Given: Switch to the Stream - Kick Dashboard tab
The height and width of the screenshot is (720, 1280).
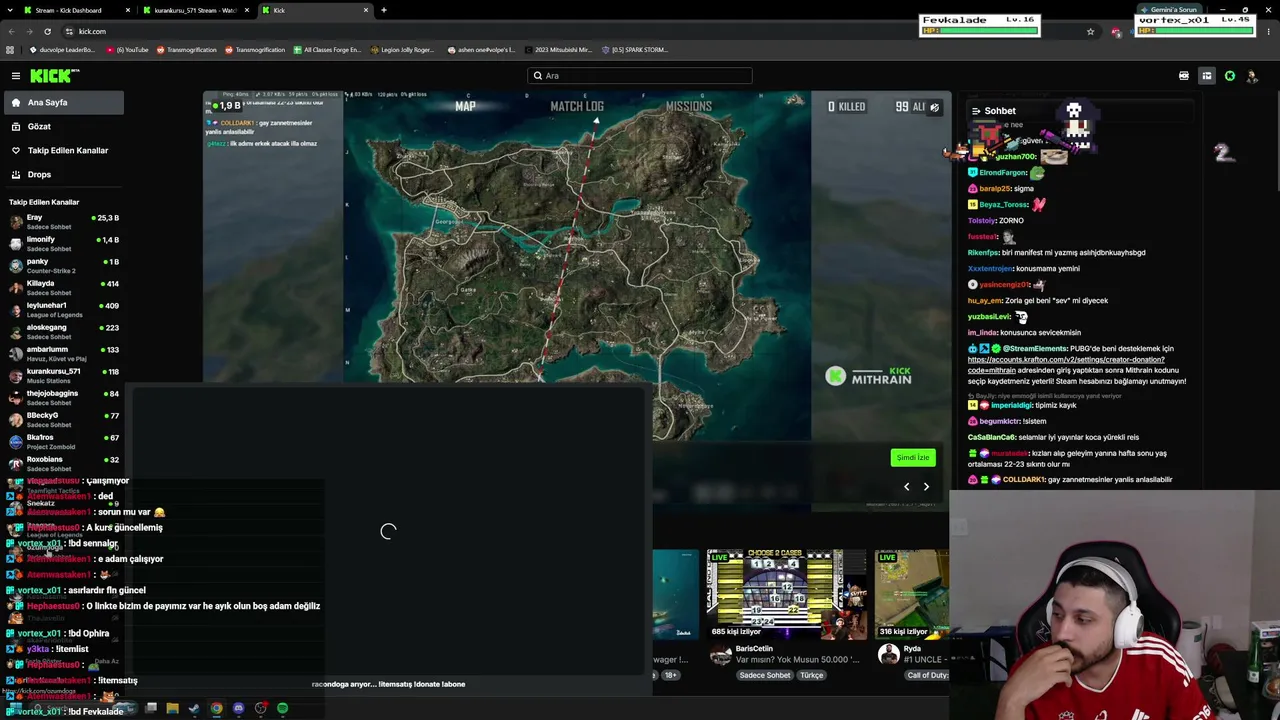Looking at the screenshot, I should (x=76, y=10).
